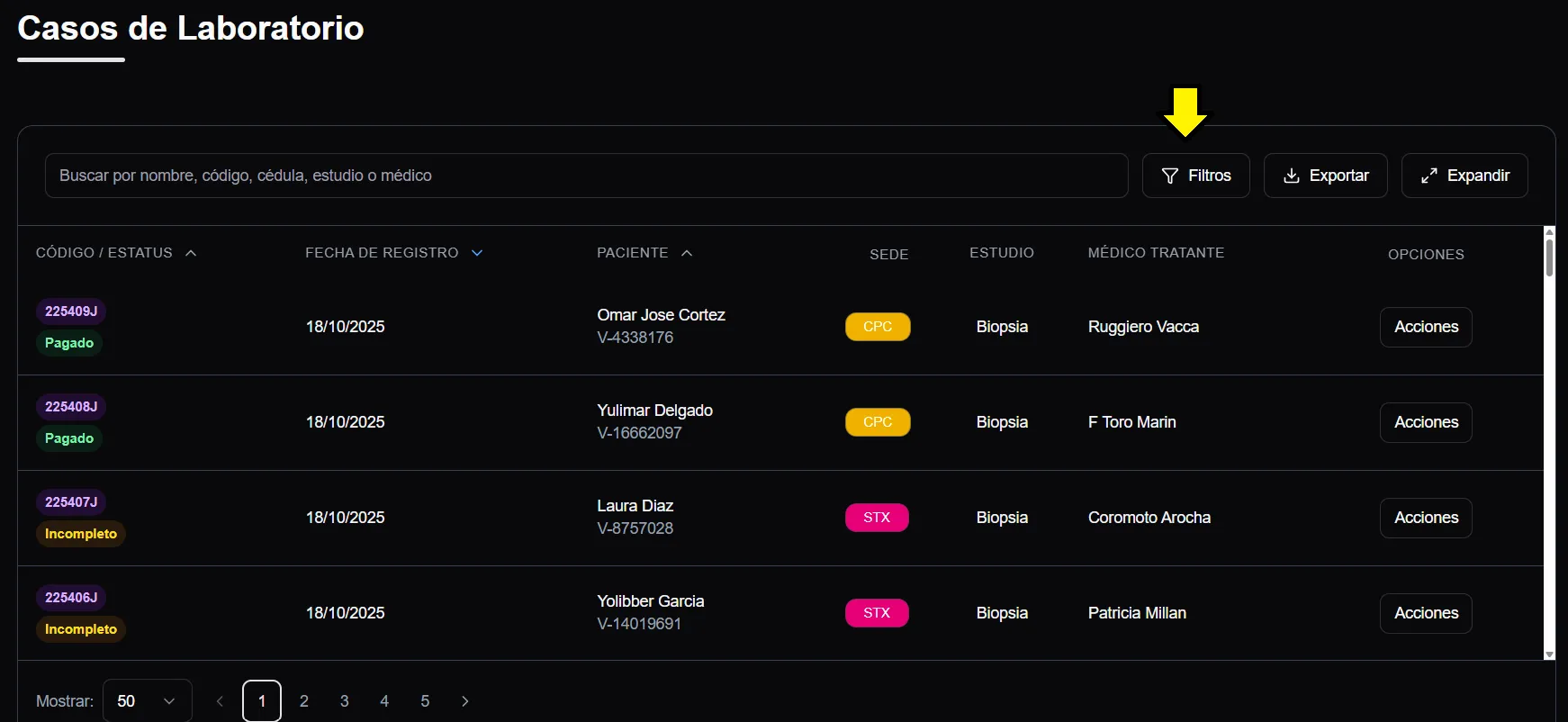Go to next page arrow
The image size is (1568, 722).
(x=464, y=701)
